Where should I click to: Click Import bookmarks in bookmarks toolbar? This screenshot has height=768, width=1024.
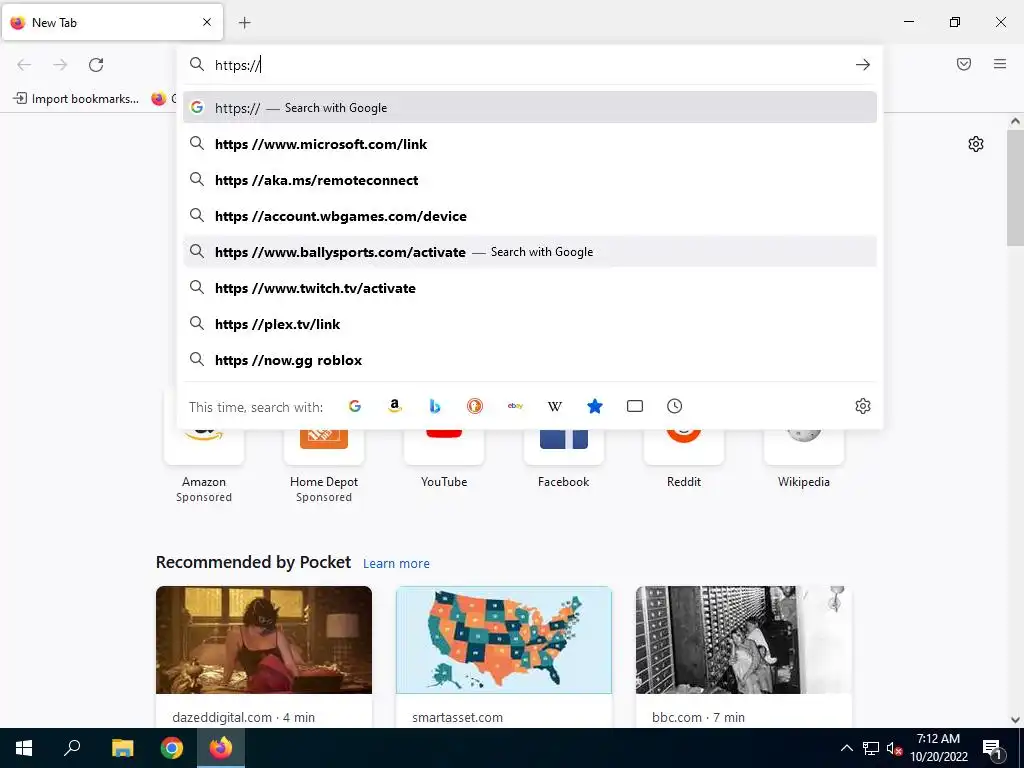(x=76, y=99)
